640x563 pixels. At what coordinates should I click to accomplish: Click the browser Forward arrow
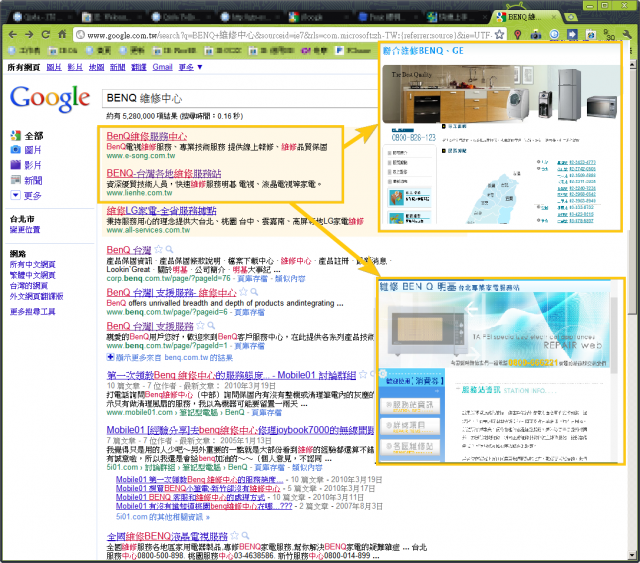coord(29,34)
